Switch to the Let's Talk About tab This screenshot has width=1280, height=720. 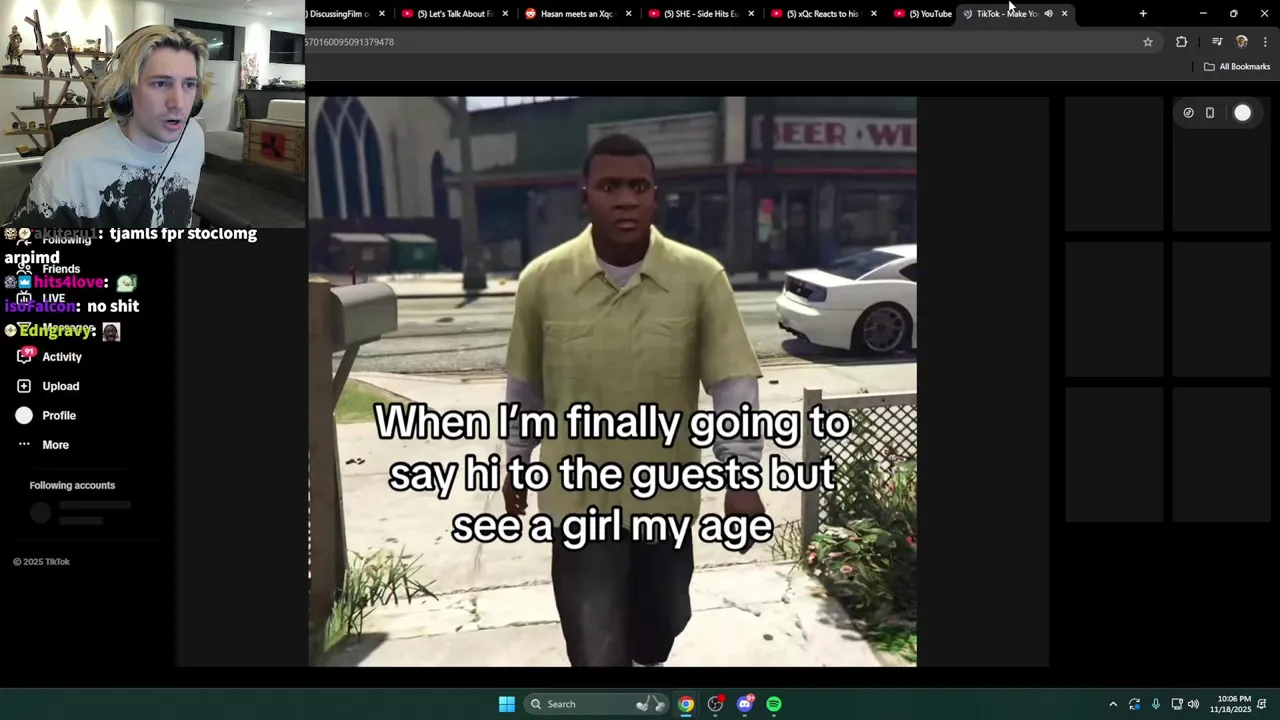tap(456, 14)
